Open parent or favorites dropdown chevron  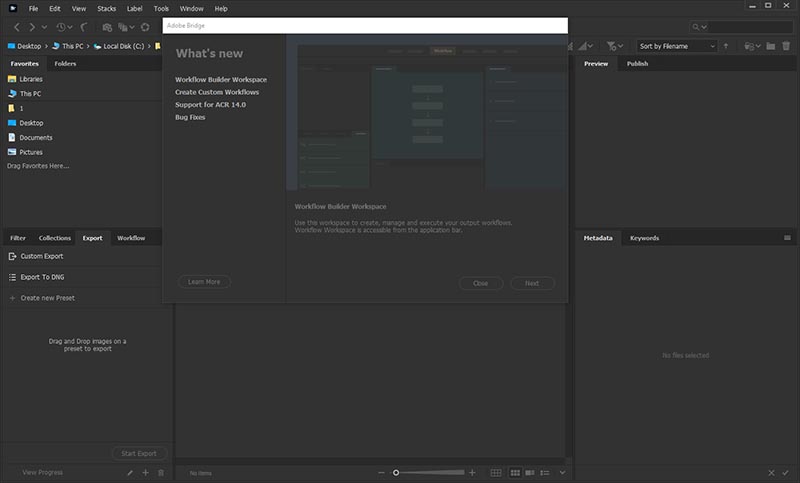44,27
